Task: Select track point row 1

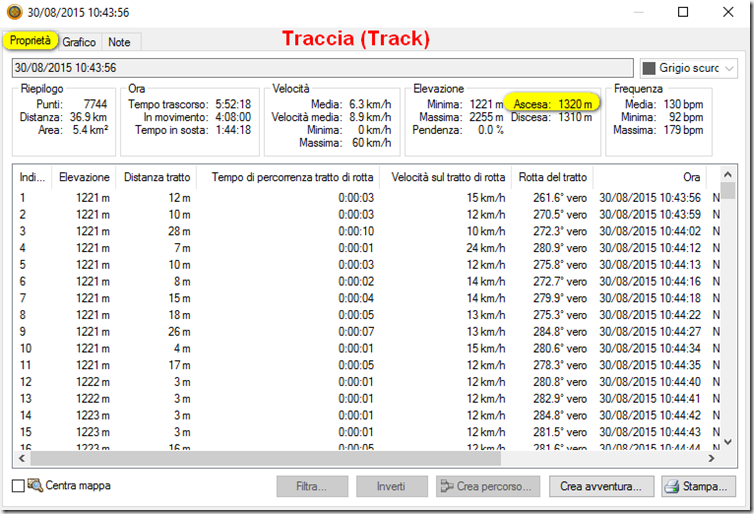Action: 367,198
